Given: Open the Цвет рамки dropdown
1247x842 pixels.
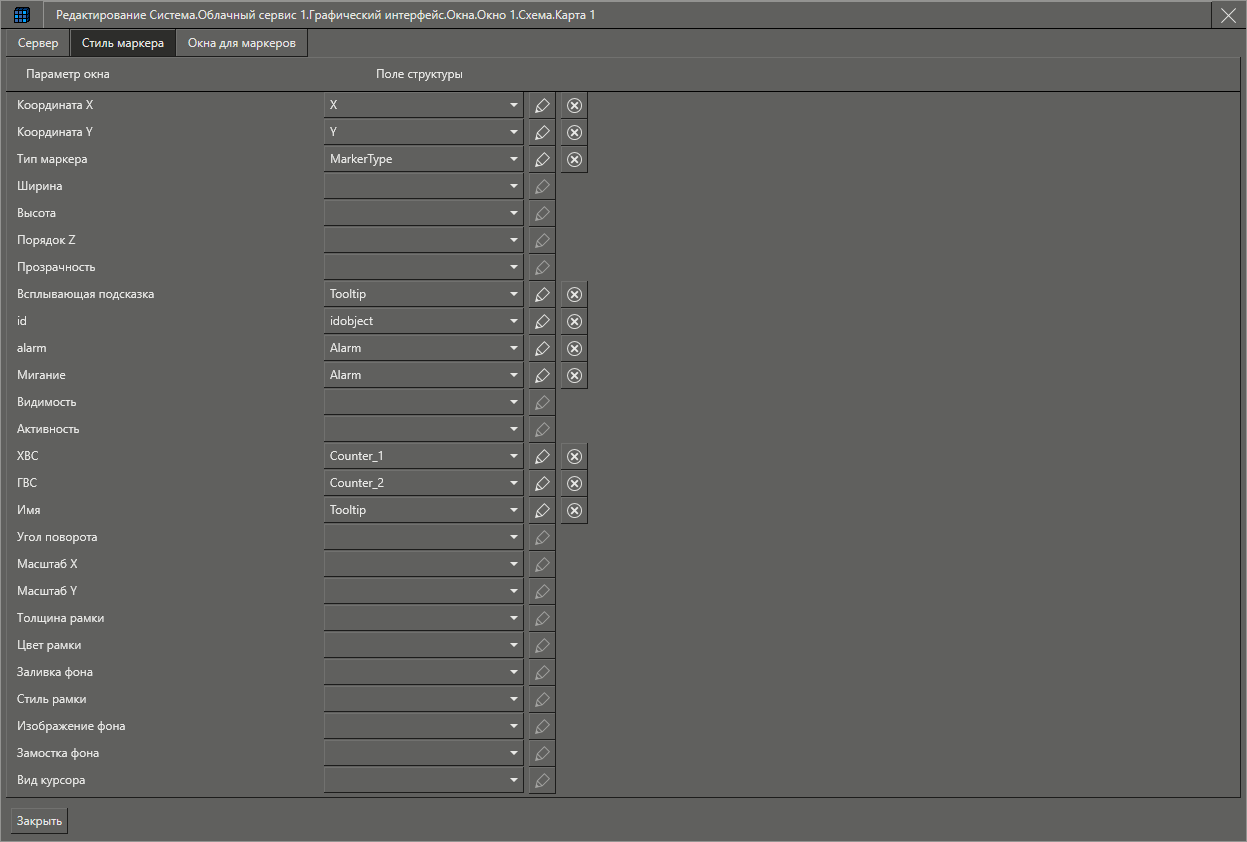Looking at the screenshot, I should [x=513, y=645].
